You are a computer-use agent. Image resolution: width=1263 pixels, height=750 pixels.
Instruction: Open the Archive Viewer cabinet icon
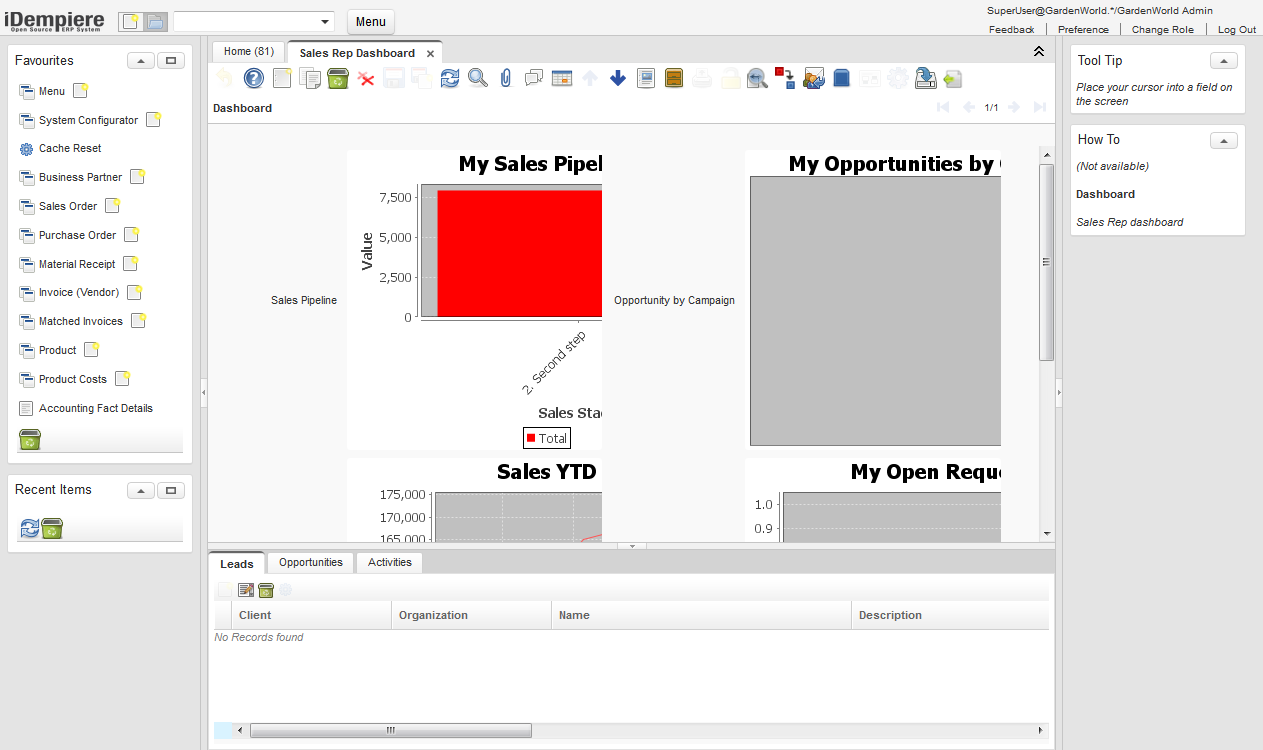coord(674,78)
